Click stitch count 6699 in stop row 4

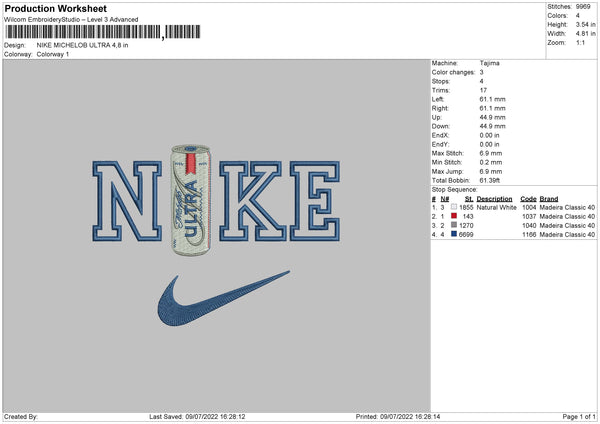point(466,235)
